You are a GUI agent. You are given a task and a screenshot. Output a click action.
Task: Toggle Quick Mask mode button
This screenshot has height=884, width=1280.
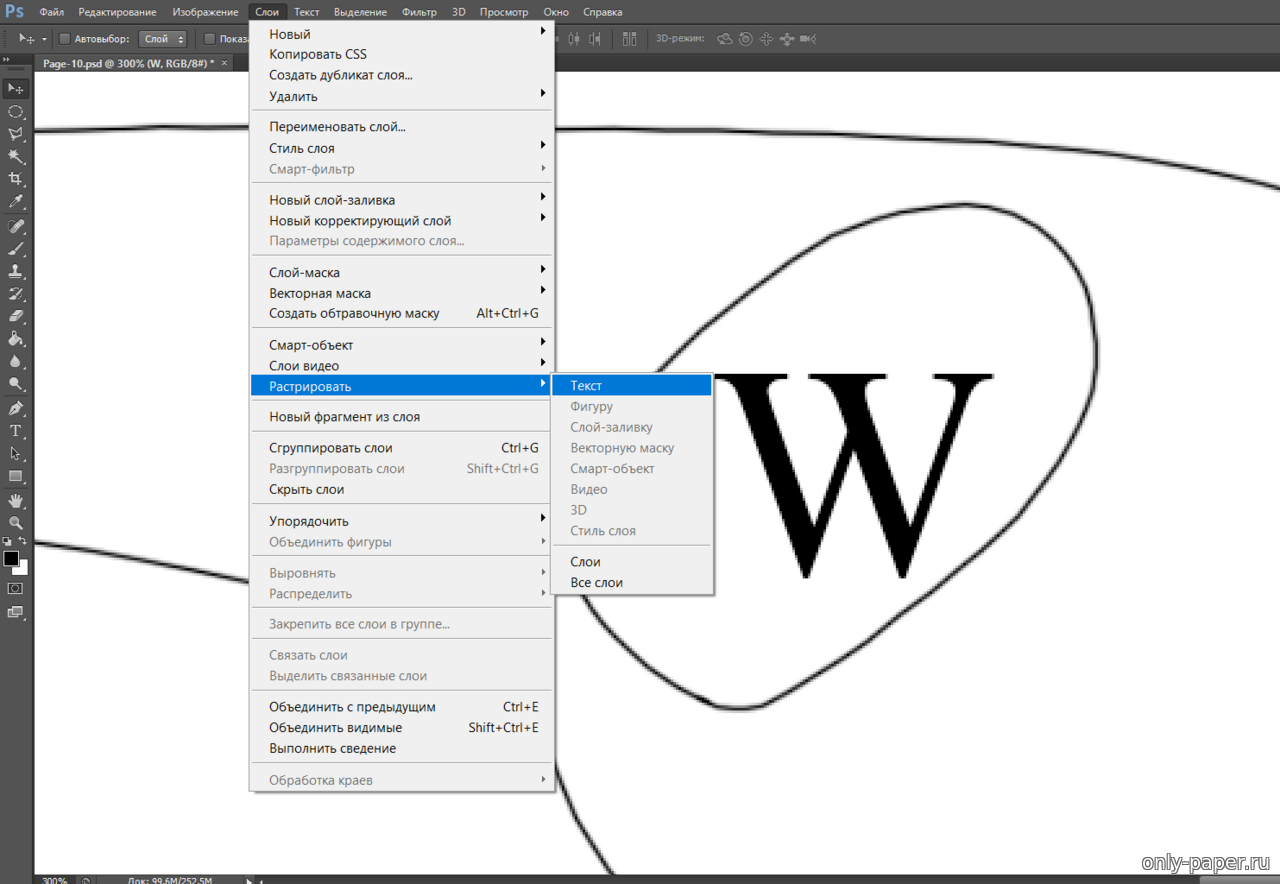pos(16,589)
